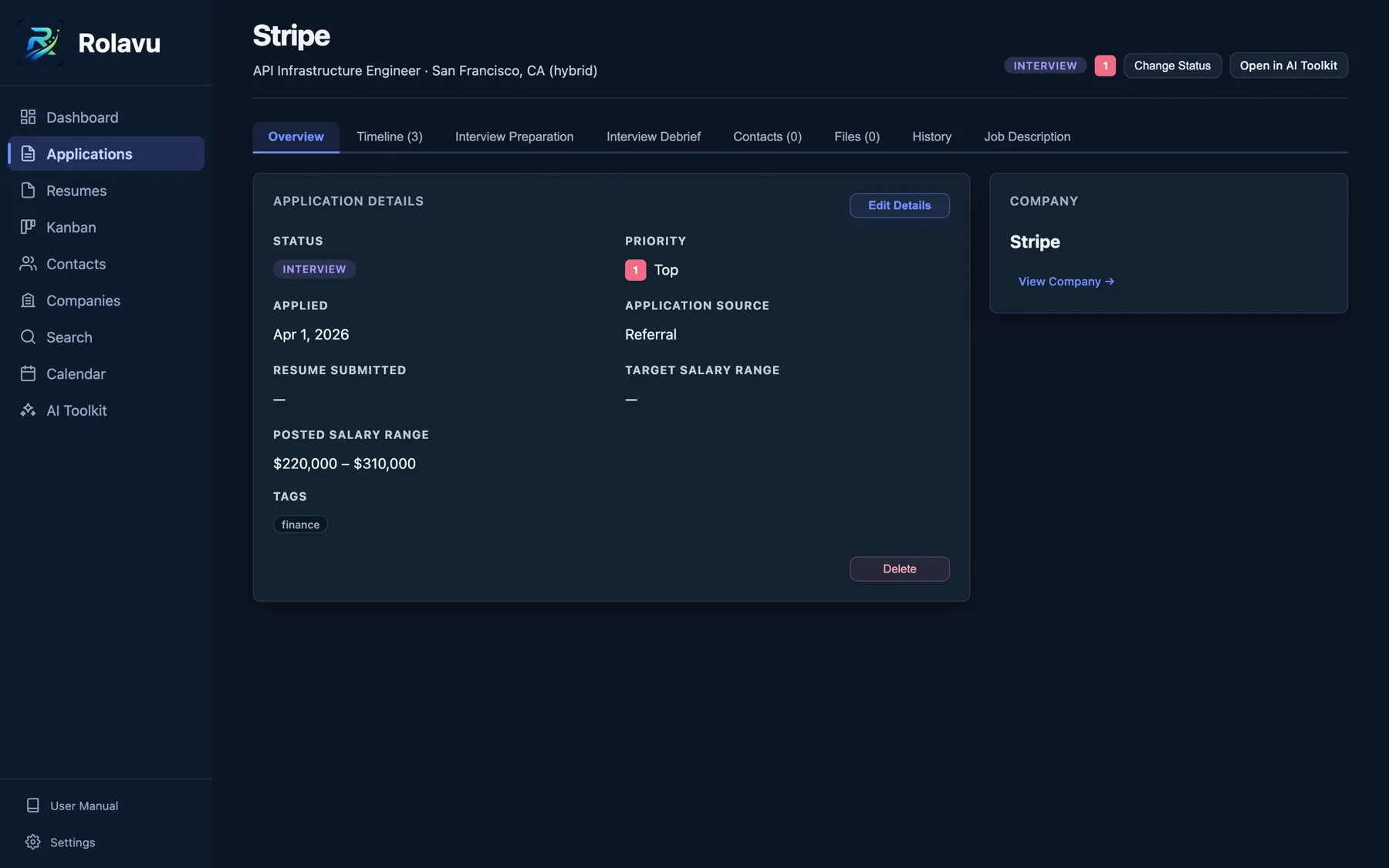Open the Change Status dropdown

click(1171, 66)
